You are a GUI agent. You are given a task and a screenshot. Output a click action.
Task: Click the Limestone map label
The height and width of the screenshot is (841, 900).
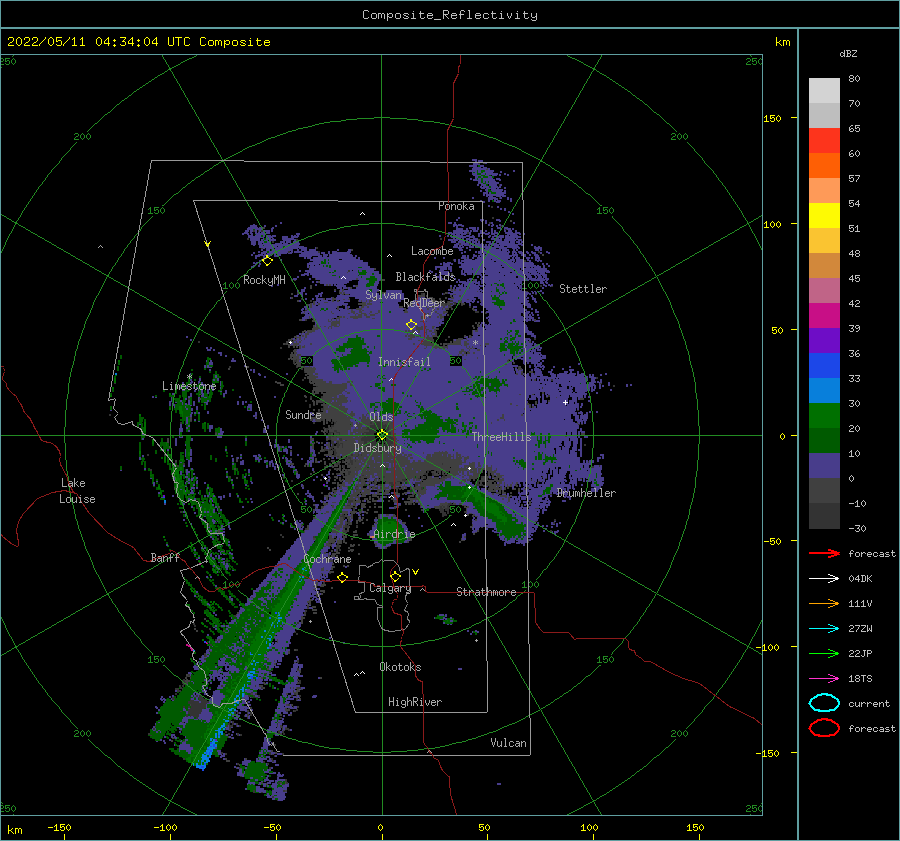point(189,386)
